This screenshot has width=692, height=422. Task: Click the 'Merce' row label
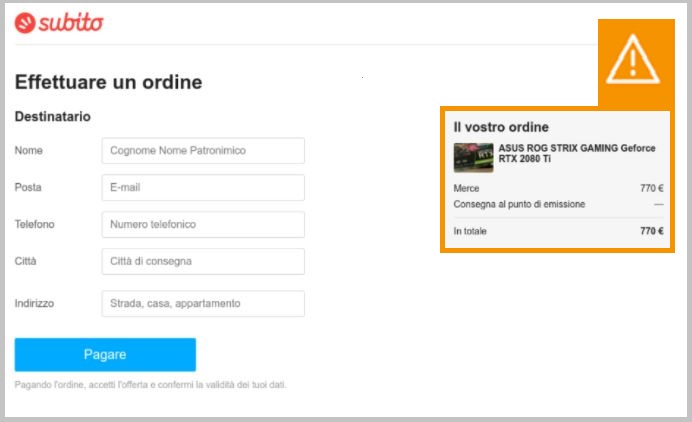click(466, 188)
